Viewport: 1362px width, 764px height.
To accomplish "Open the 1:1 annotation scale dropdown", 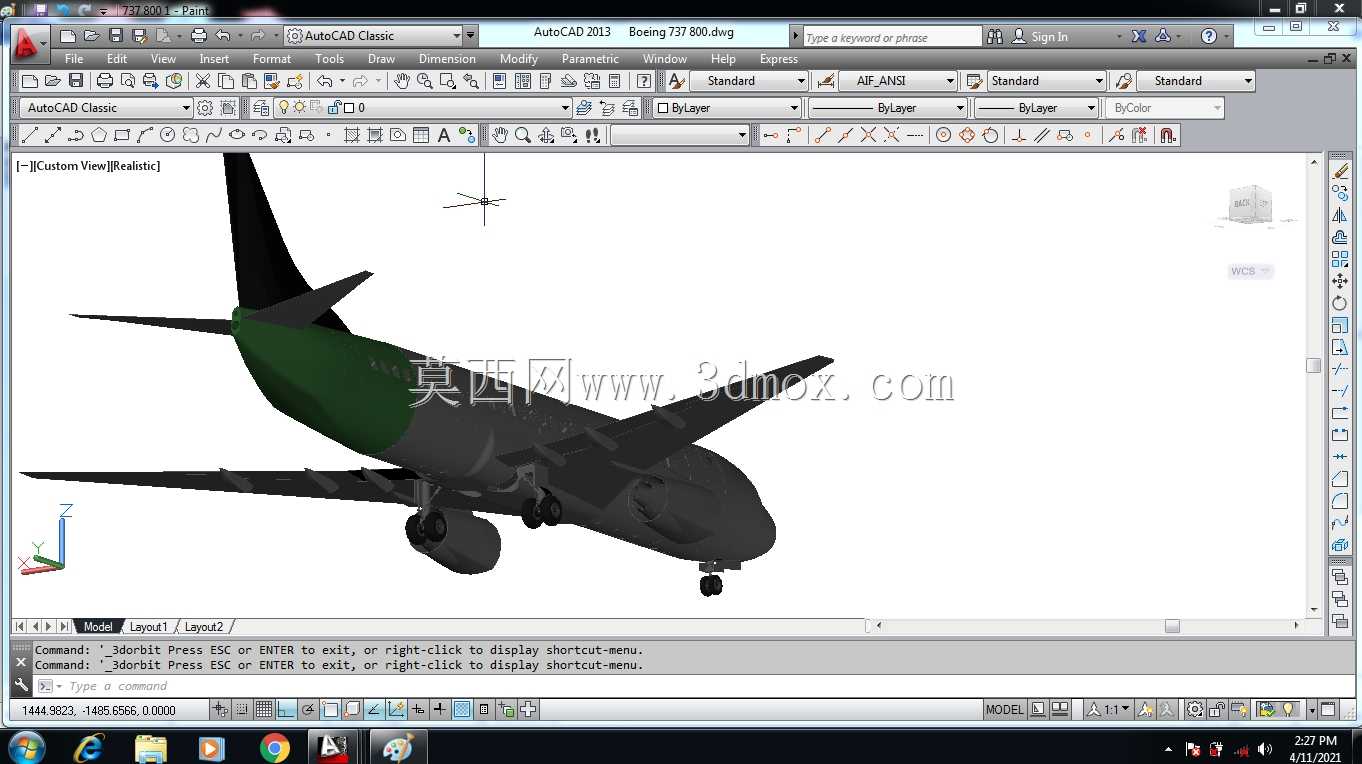I will [x=1109, y=710].
